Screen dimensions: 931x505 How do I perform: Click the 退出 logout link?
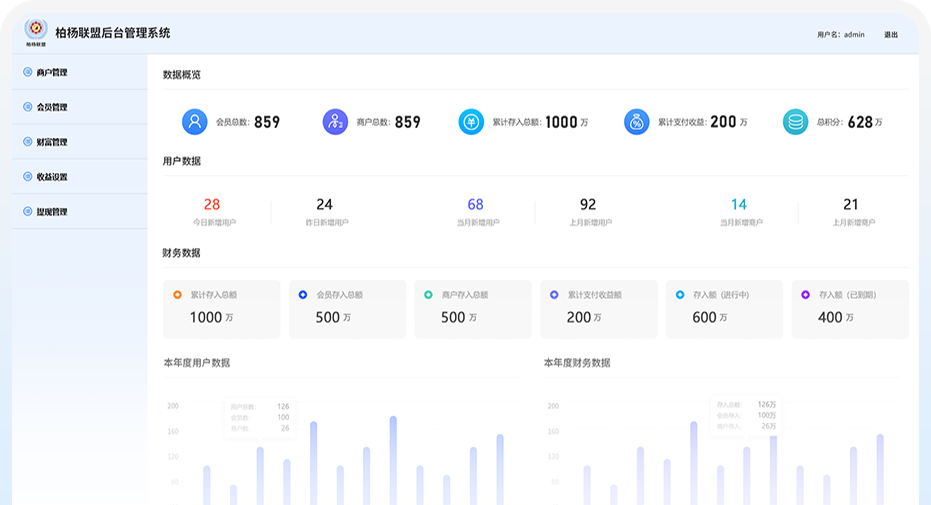pos(891,34)
